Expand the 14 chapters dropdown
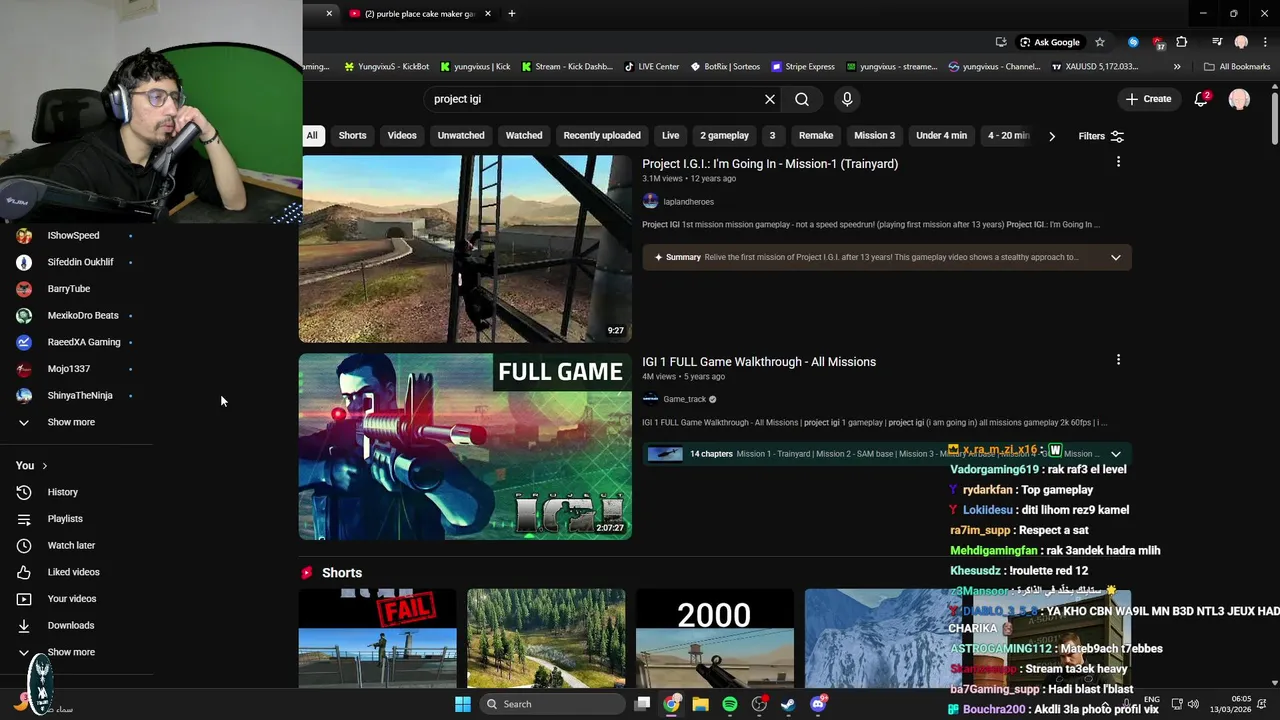The image size is (1280, 720). [1115, 454]
